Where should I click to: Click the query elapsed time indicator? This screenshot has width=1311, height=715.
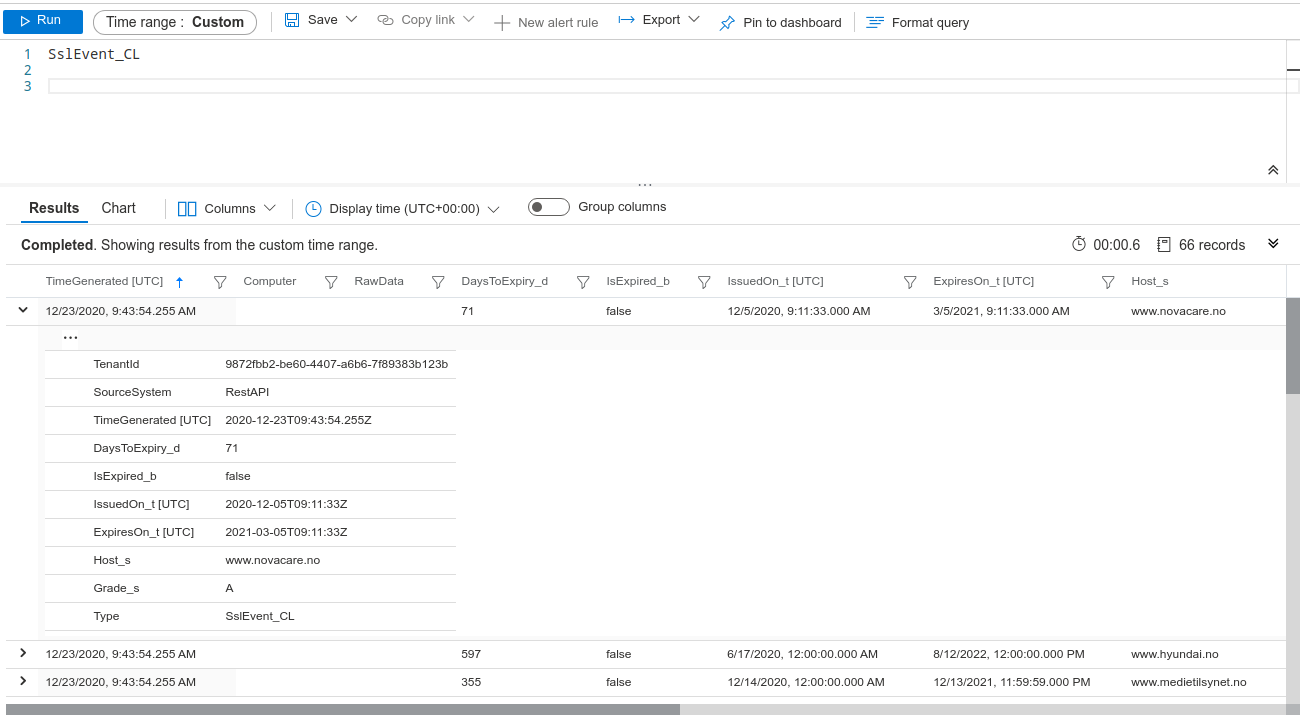click(1102, 244)
